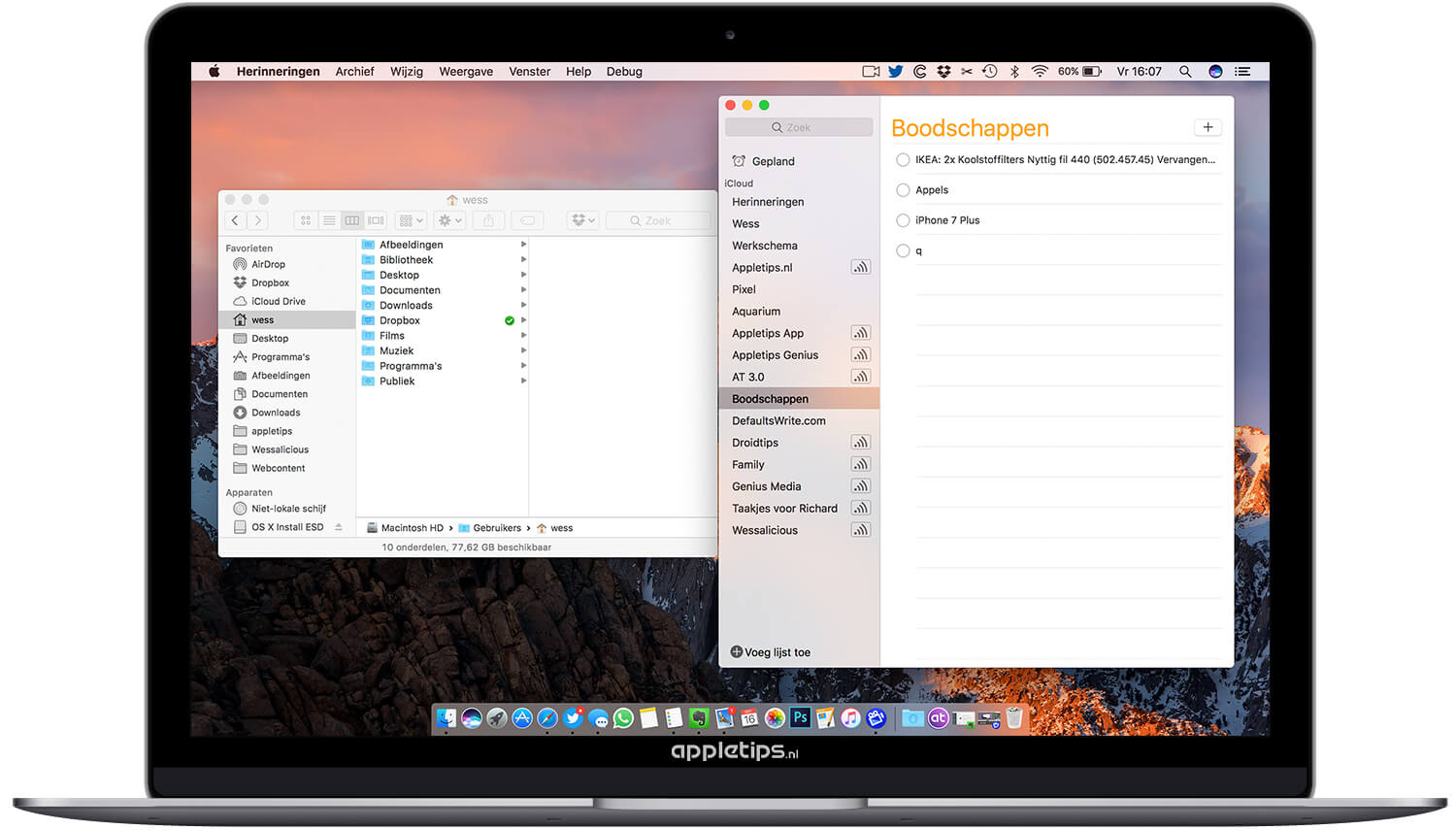Click the shared icon next to Droidtips list

point(860,443)
